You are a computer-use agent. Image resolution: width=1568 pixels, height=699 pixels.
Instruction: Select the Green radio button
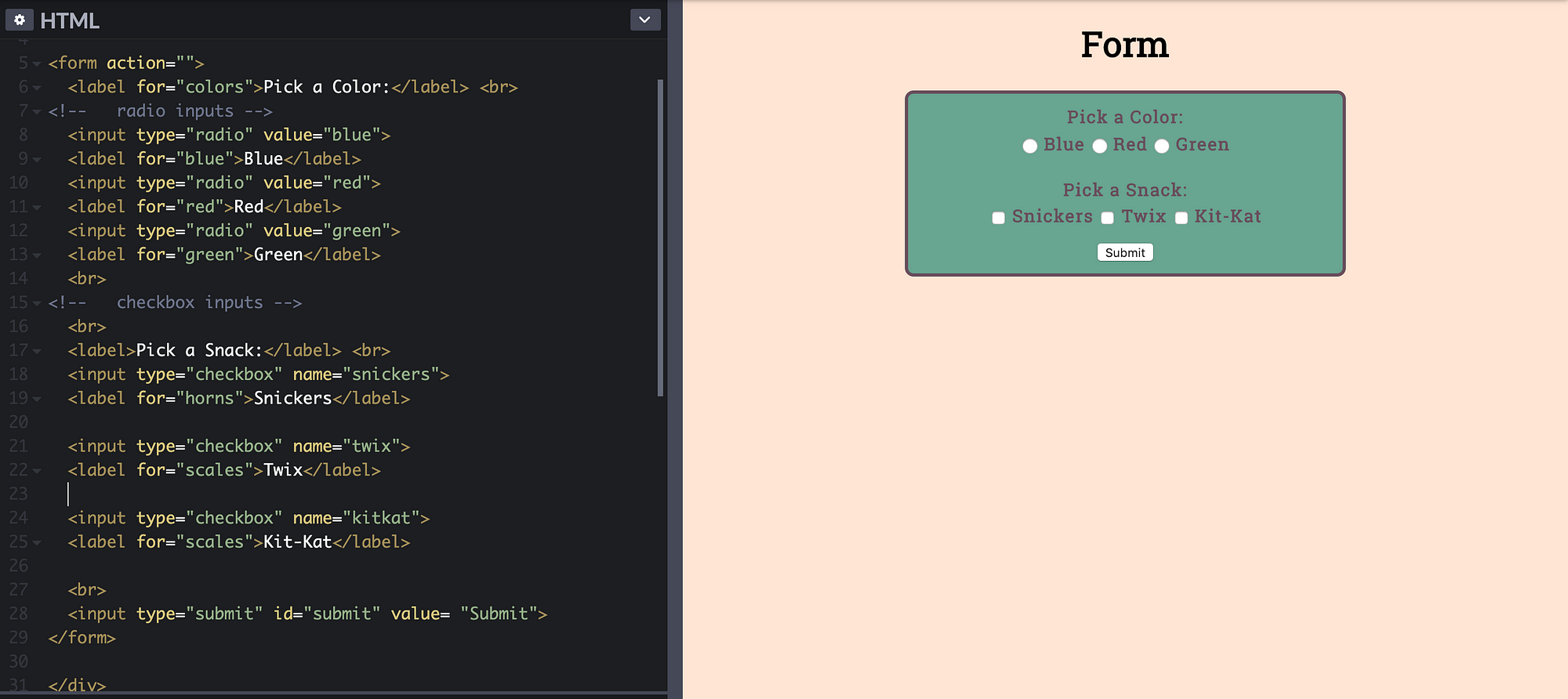[x=1162, y=146]
